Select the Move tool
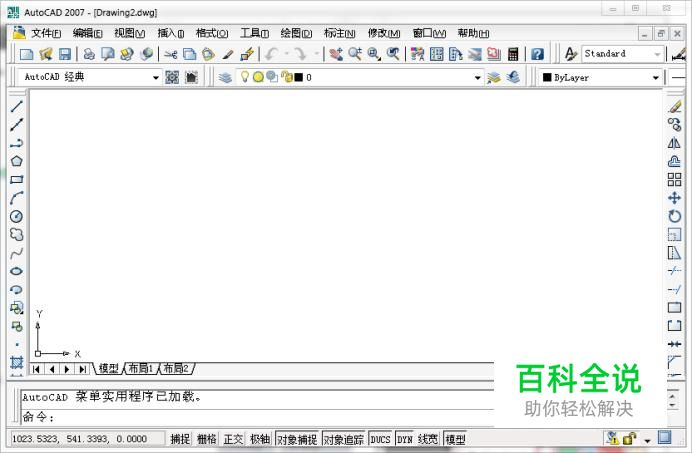692x453 pixels. tap(674, 198)
